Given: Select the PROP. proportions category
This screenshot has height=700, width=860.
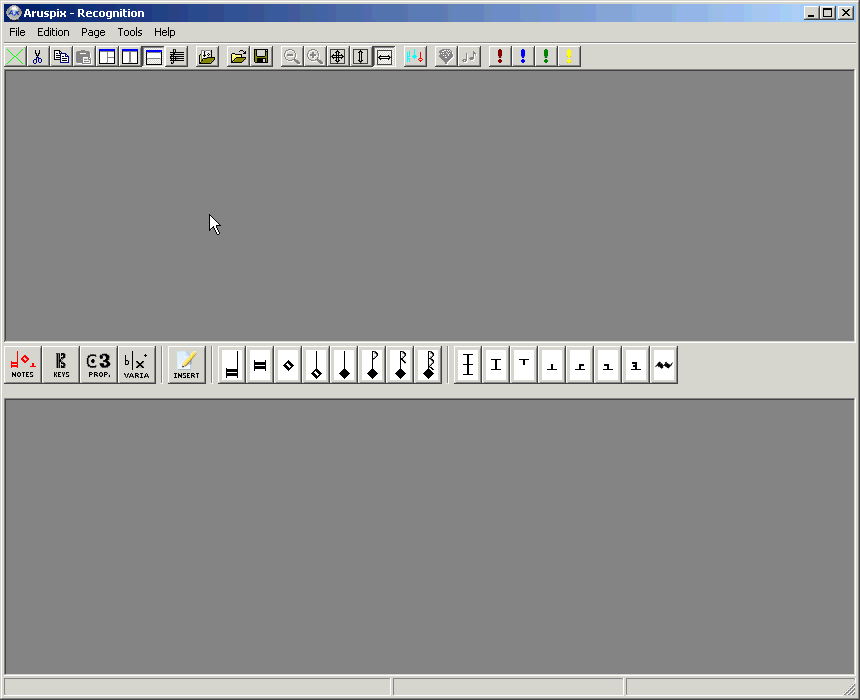Looking at the screenshot, I should pyautogui.click(x=99, y=365).
